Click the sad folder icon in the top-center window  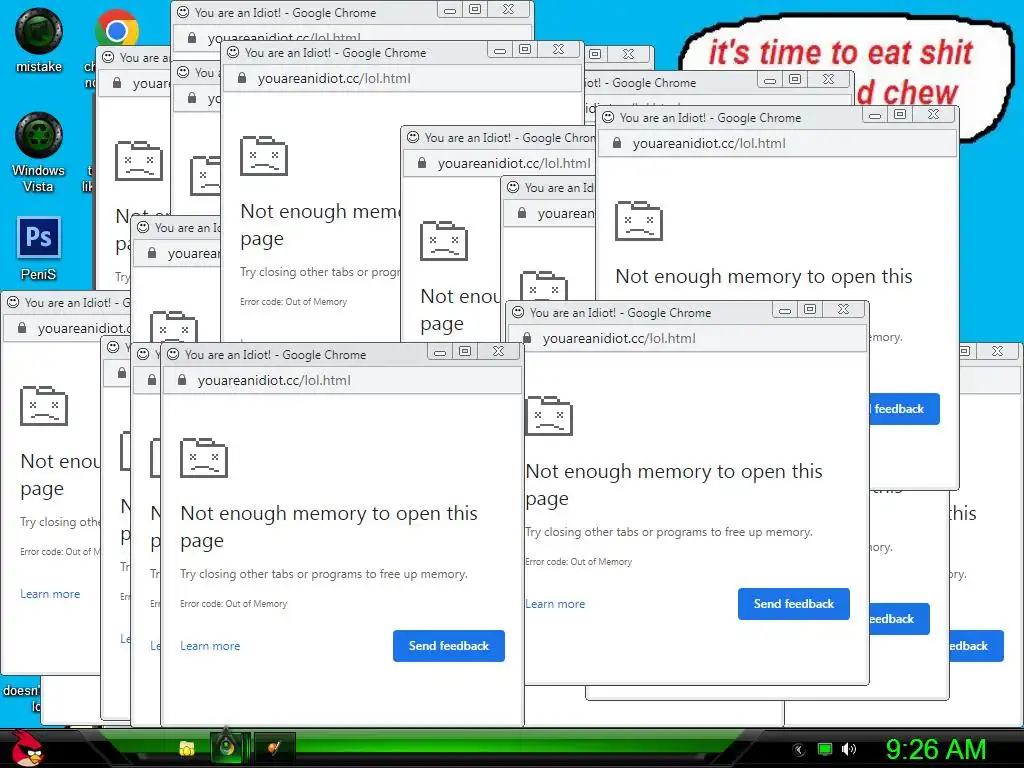(x=264, y=156)
